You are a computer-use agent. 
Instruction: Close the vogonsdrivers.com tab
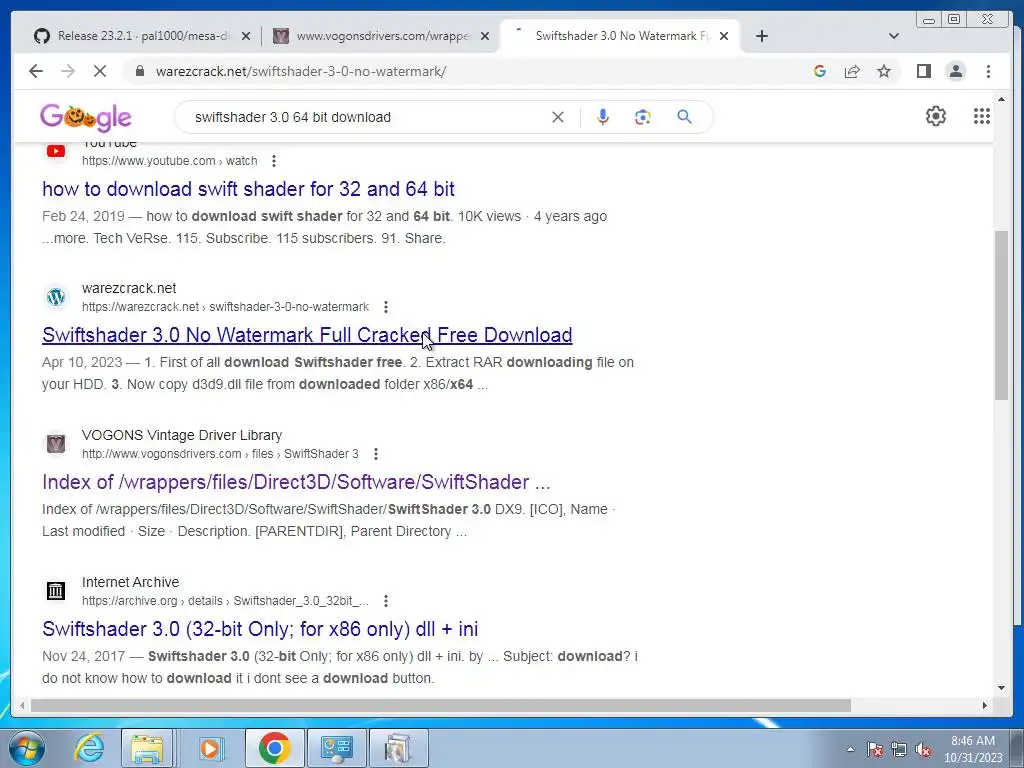tap(485, 36)
